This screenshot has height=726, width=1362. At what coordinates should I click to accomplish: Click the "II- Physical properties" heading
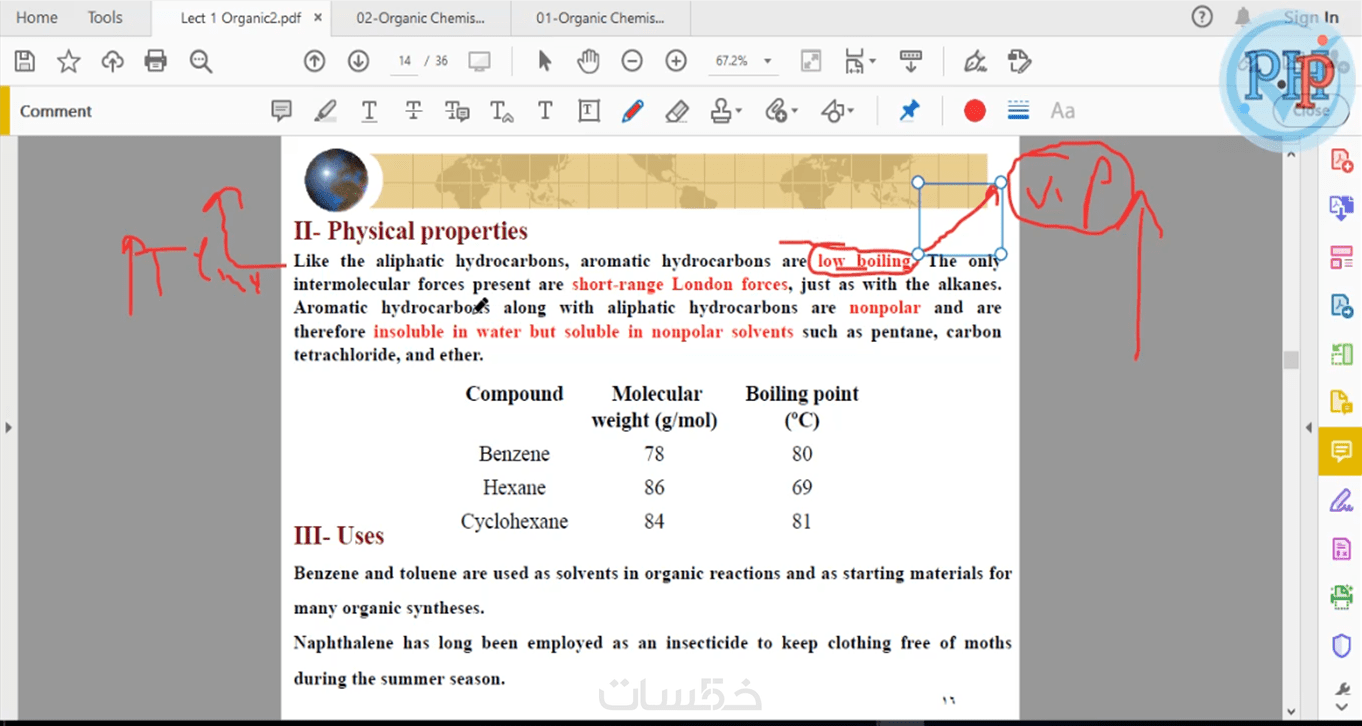click(x=411, y=231)
